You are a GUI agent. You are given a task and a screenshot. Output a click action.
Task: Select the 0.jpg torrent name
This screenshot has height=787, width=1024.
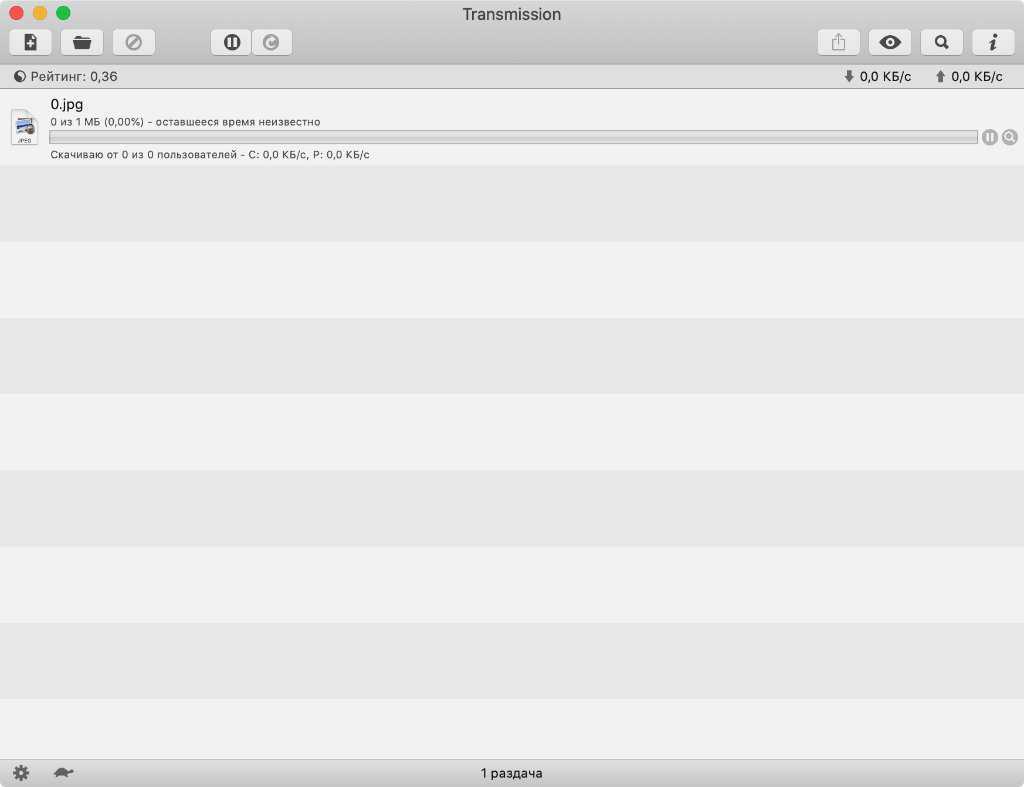(x=67, y=104)
